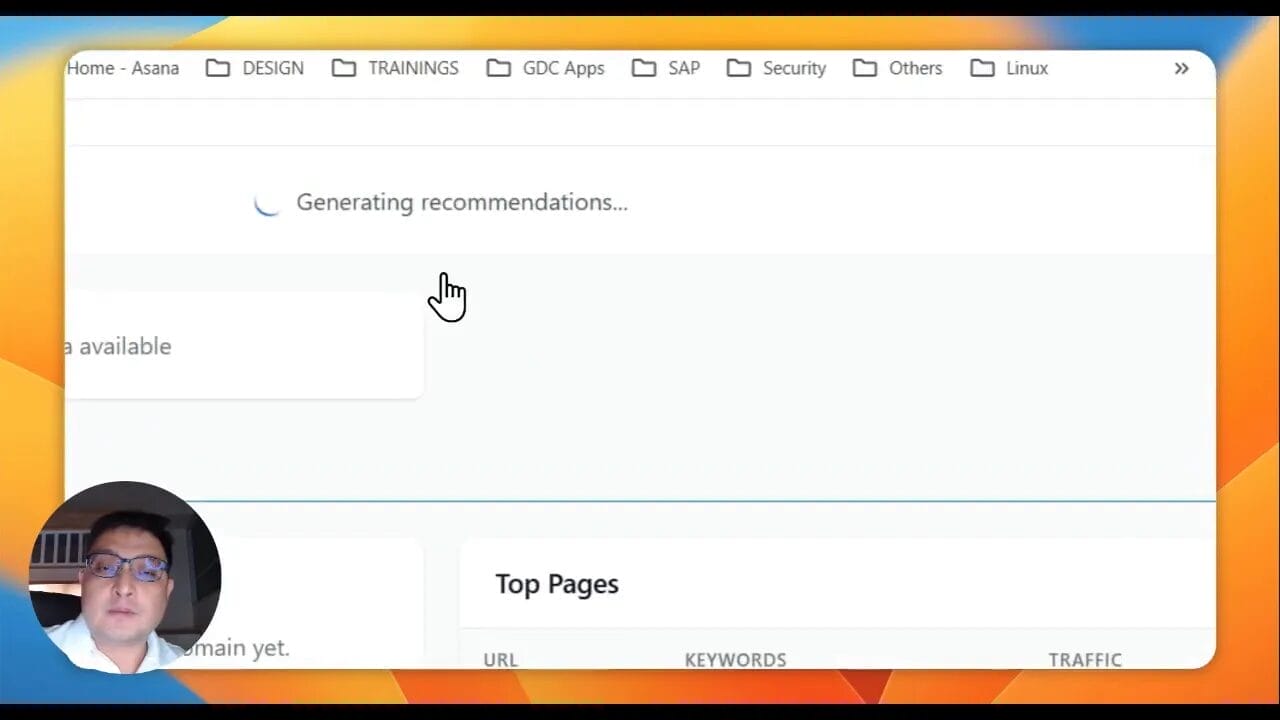Open the Others bookmarks folder

pyautogui.click(x=915, y=67)
